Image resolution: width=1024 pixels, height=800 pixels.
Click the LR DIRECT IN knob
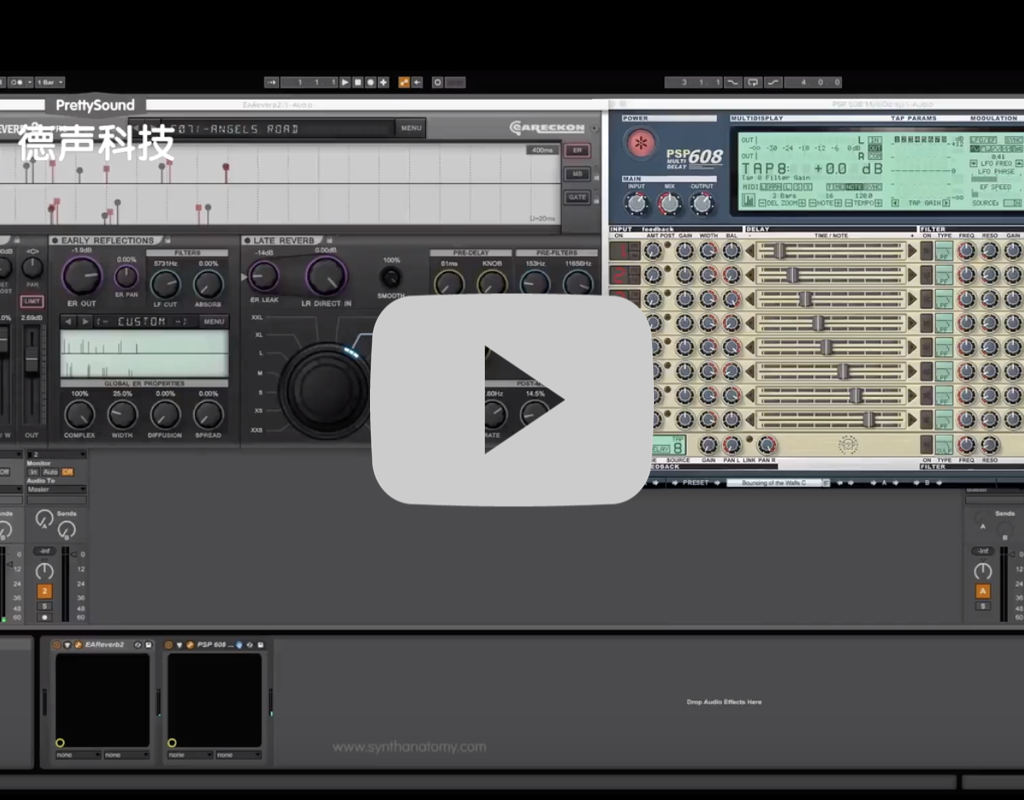(x=327, y=276)
